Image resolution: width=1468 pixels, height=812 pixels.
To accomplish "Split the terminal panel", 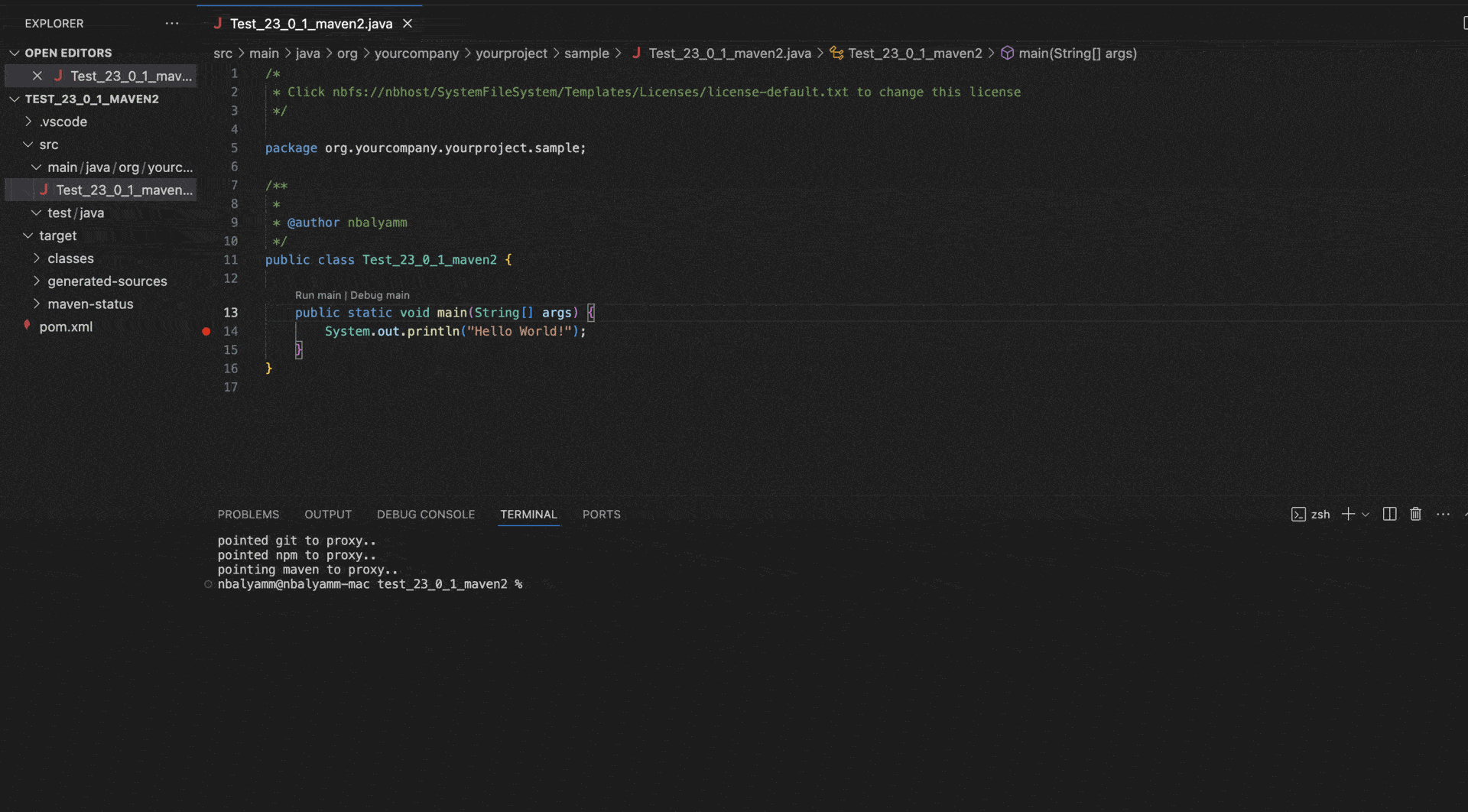I will [x=1390, y=514].
